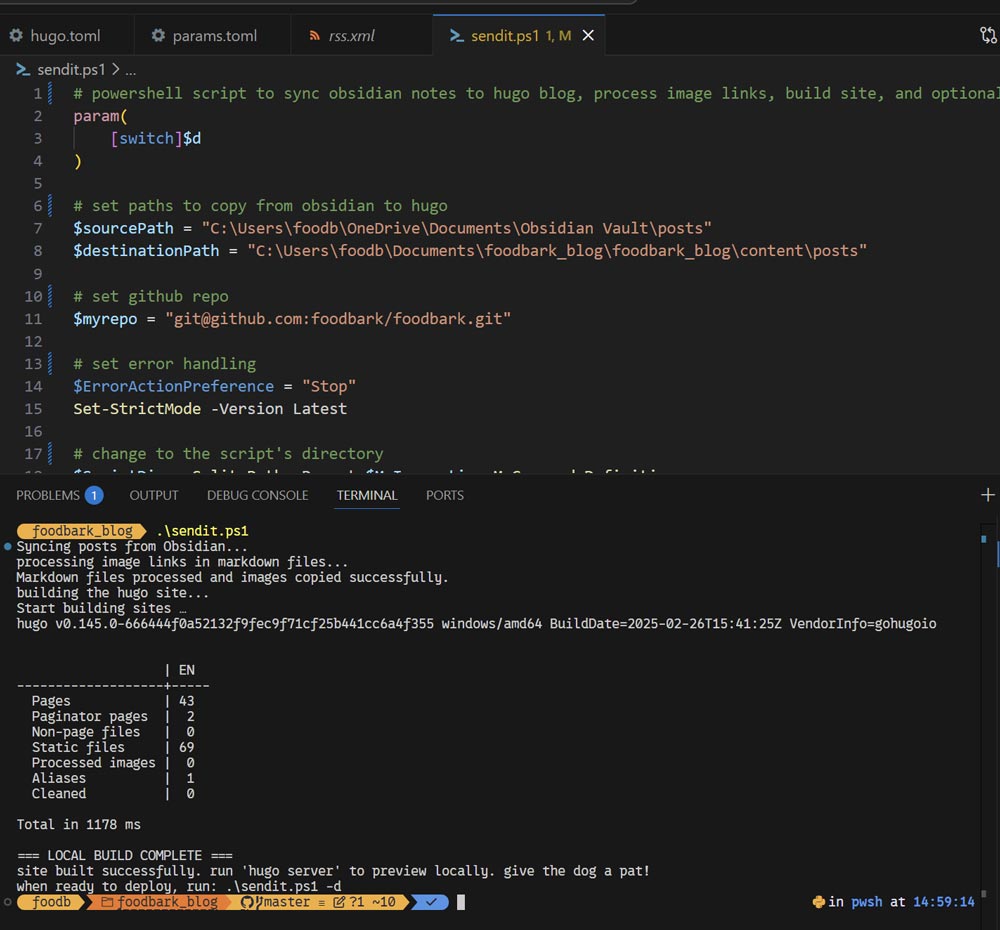Create a new terminal with the plus icon
Viewport: 1000px width, 930px height.
point(987,495)
